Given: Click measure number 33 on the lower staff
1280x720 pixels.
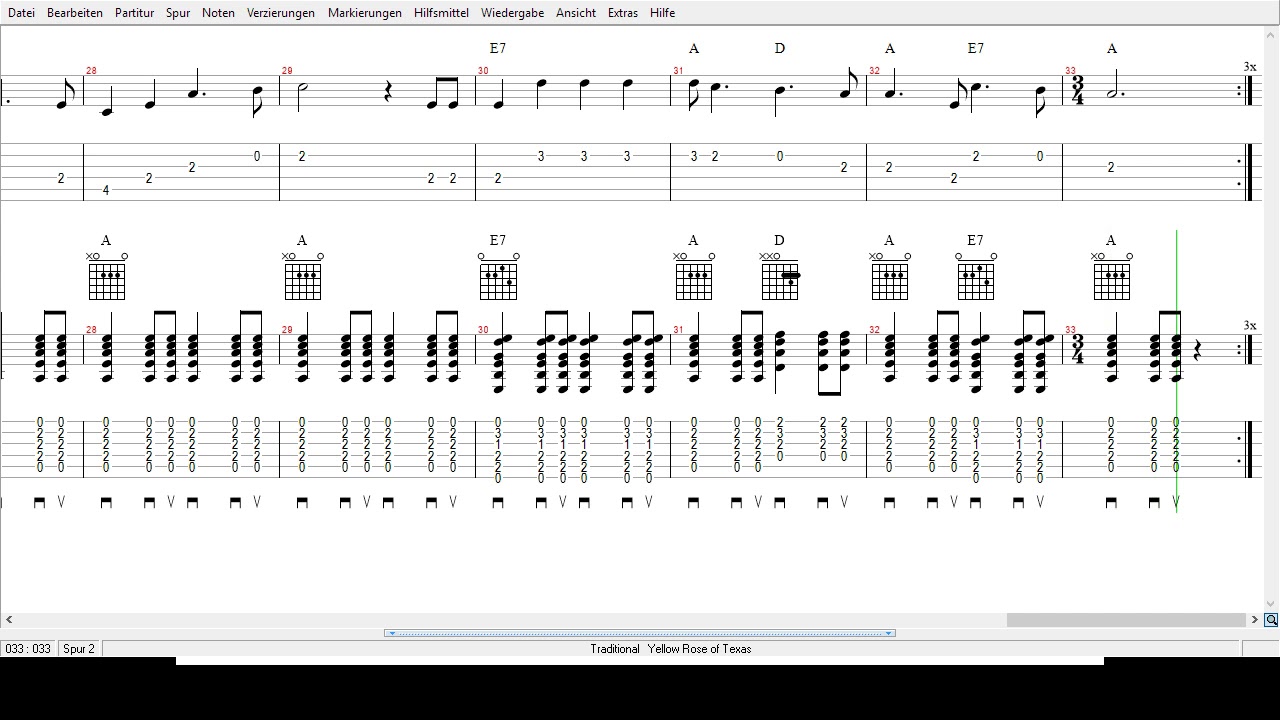Looking at the screenshot, I should (1070, 330).
